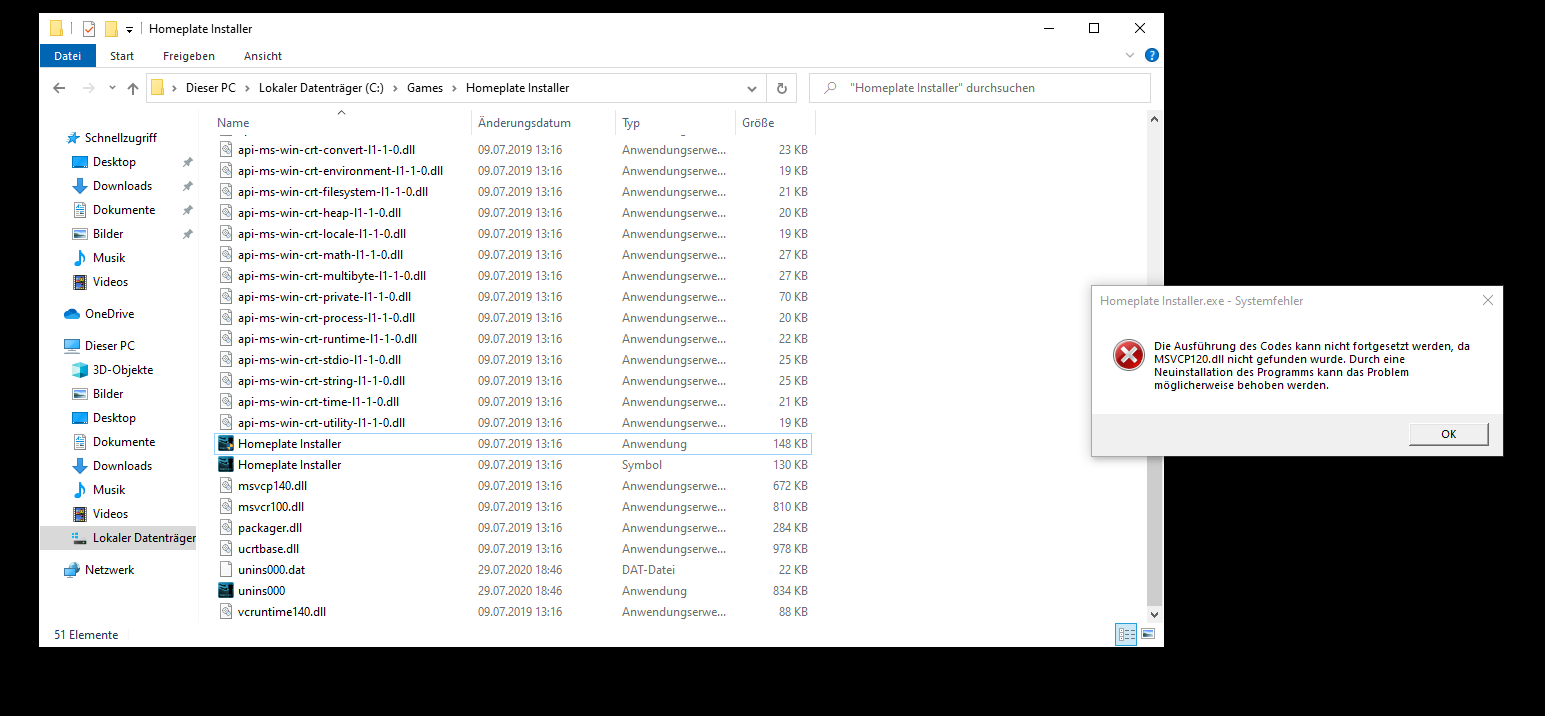Select 3D-Objekte under Dieser PC
The height and width of the screenshot is (716, 1545).
[122, 370]
